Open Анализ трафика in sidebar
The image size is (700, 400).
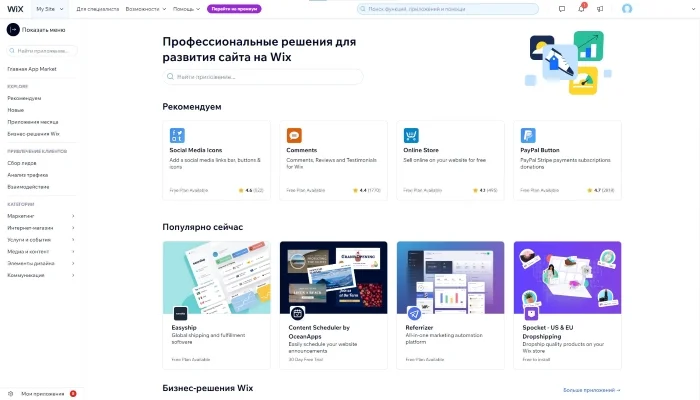pyautogui.click(x=28, y=175)
